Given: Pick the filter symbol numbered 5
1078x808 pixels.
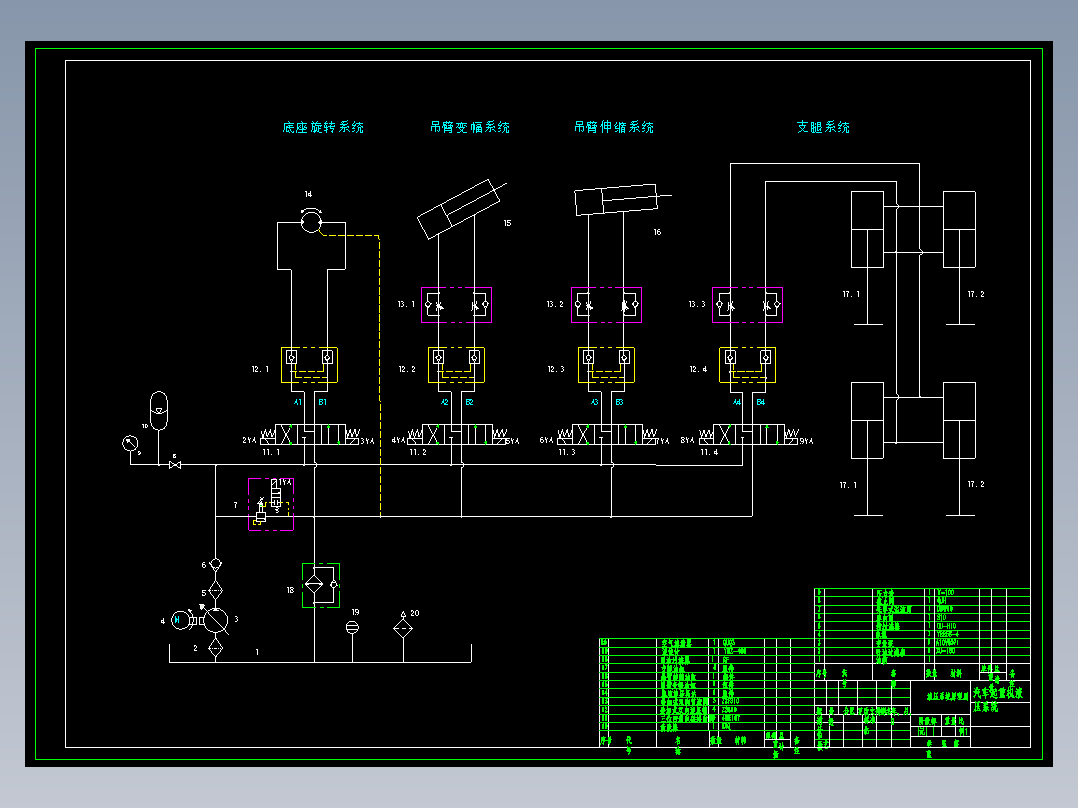Looking at the screenshot, I should [216, 591].
